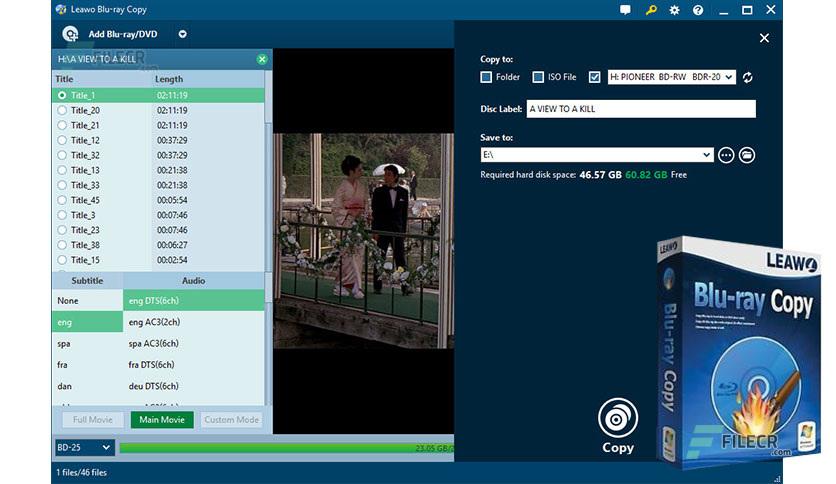Image resolution: width=836 pixels, height=484 pixels.
Task: Click the browse ellipsis icon beside Save to
Action: [726, 155]
